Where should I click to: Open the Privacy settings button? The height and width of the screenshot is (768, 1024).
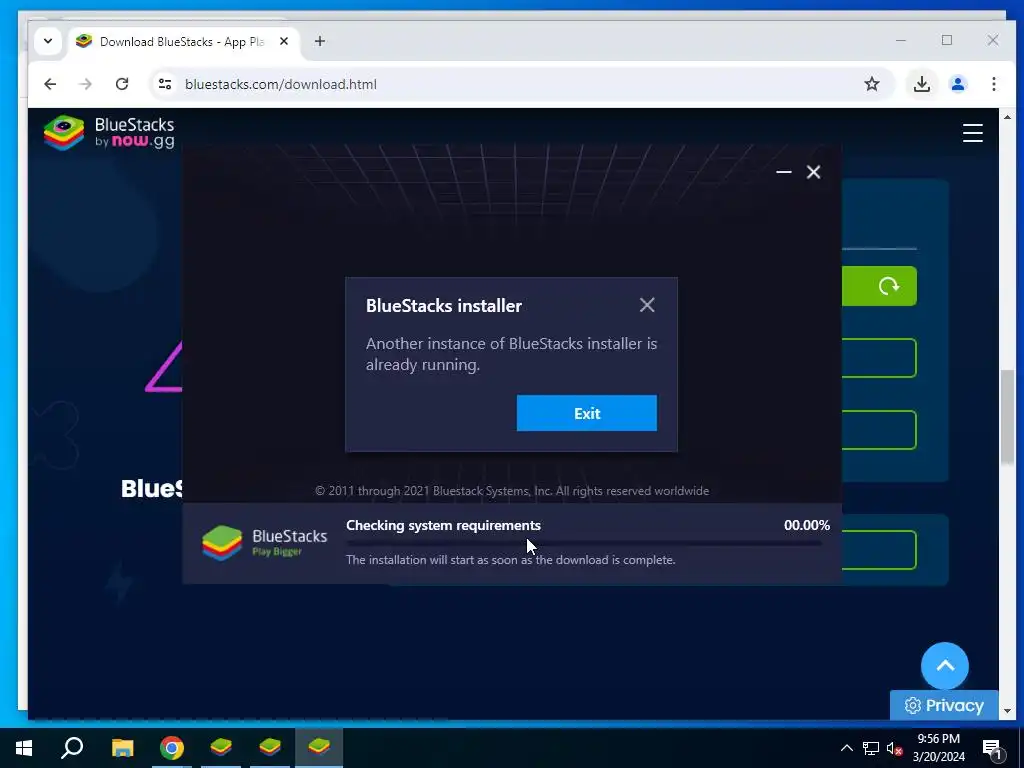click(x=944, y=705)
